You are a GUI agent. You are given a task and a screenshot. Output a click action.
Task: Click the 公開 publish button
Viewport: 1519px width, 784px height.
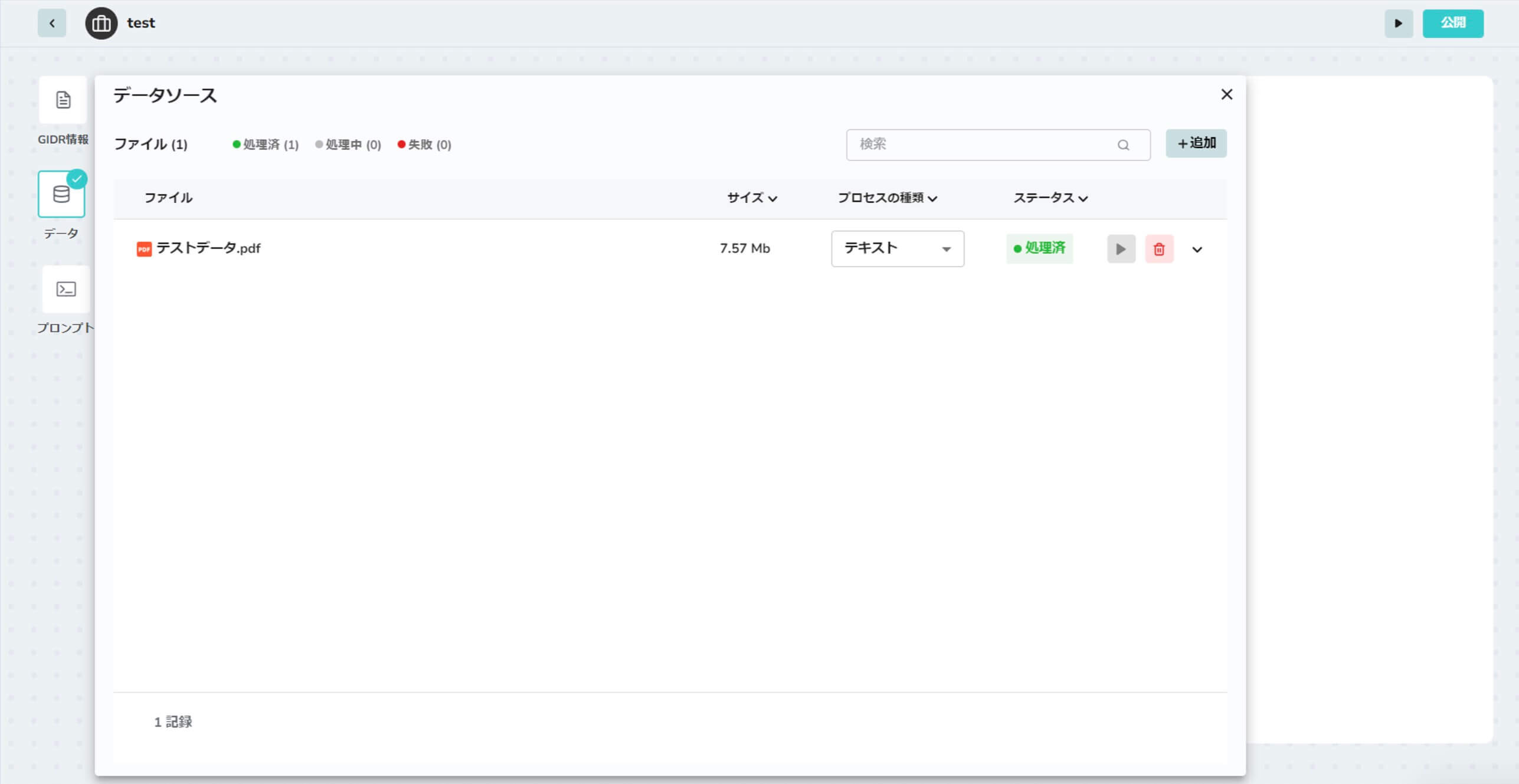pos(1452,24)
